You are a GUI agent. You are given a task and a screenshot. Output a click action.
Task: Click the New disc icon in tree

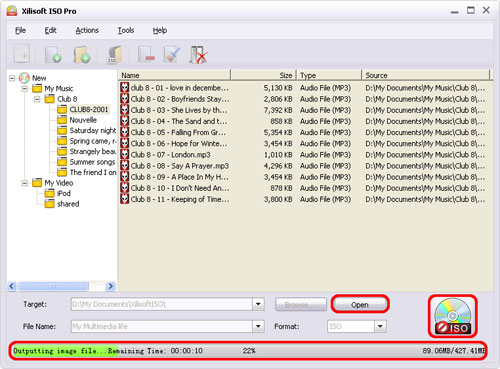tap(24, 78)
